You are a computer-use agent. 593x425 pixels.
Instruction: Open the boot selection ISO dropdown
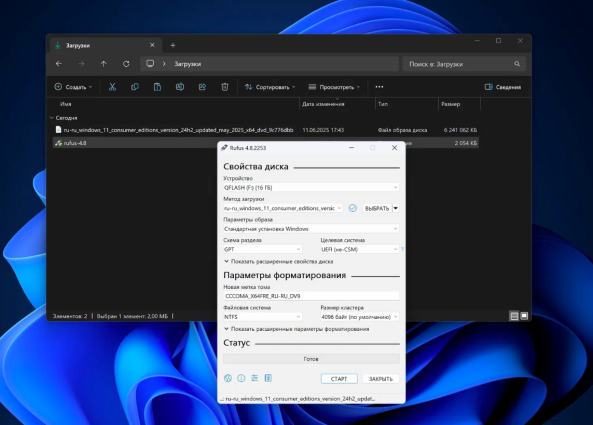[283, 208]
